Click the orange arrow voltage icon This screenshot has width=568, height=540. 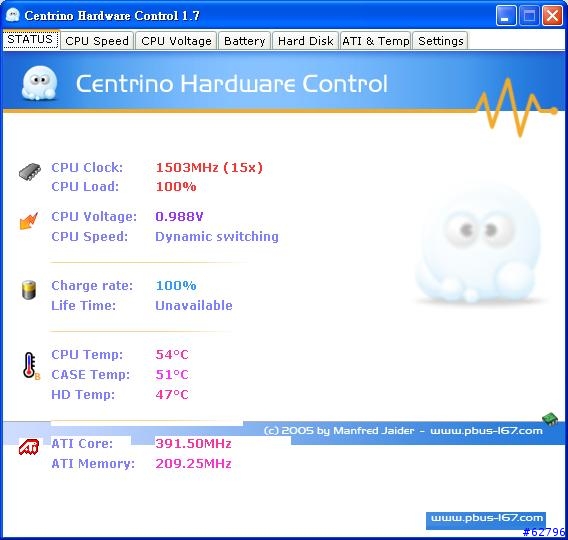[29, 221]
